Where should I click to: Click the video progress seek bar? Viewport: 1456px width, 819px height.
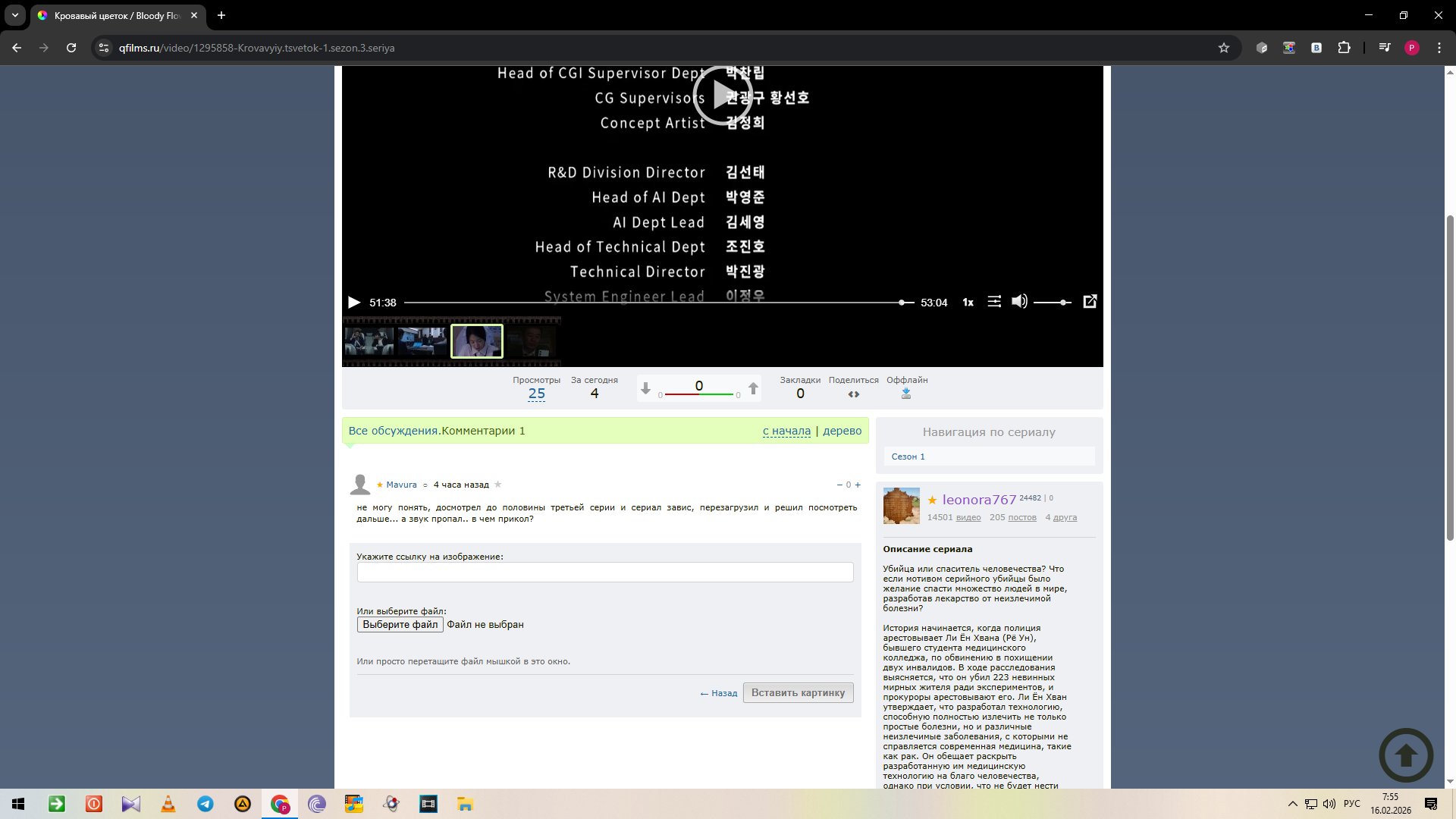652,303
